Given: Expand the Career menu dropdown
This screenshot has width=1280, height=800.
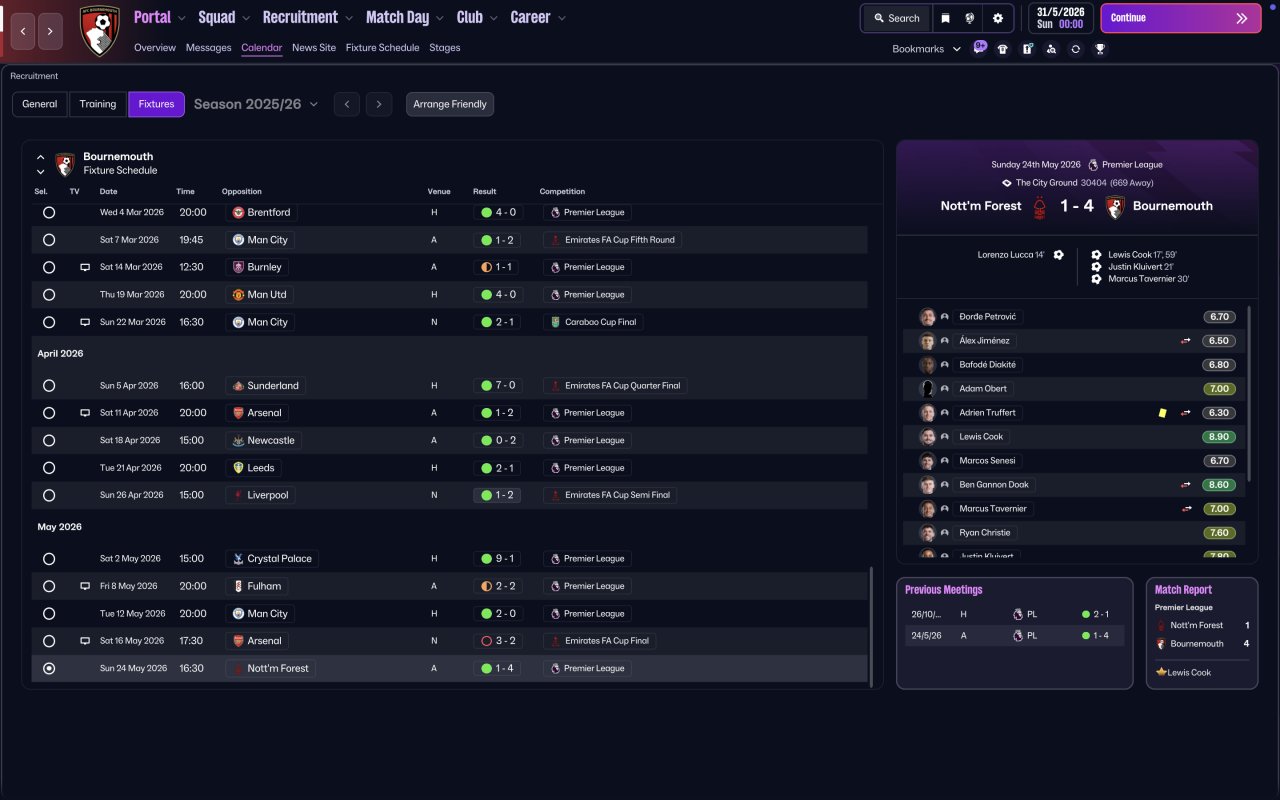Looking at the screenshot, I should pos(561,18).
